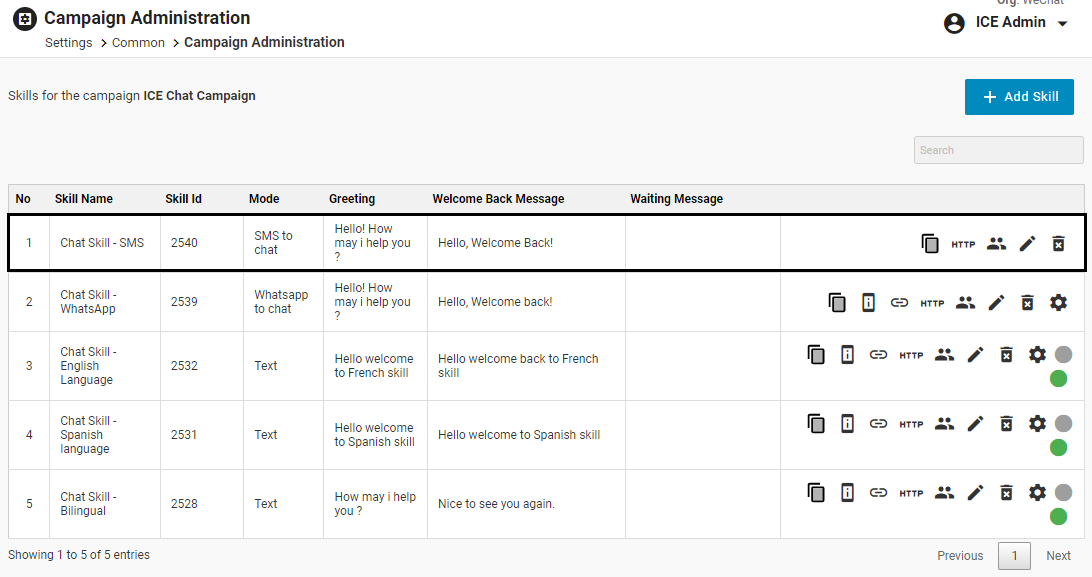Viewport: 1092px width, 577px height.
Task: Delete the Chat Skill - Bilingual skill
Action: coord(1007,492)
